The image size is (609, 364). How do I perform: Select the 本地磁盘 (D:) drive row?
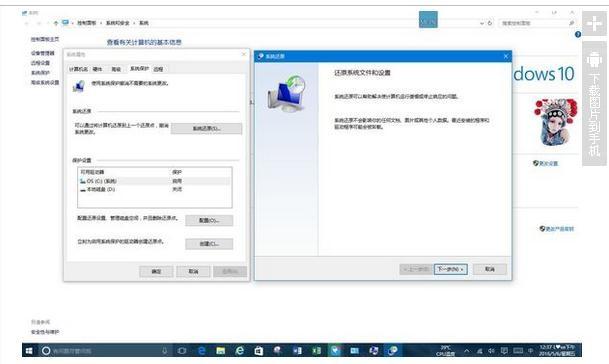coord(155,190)
